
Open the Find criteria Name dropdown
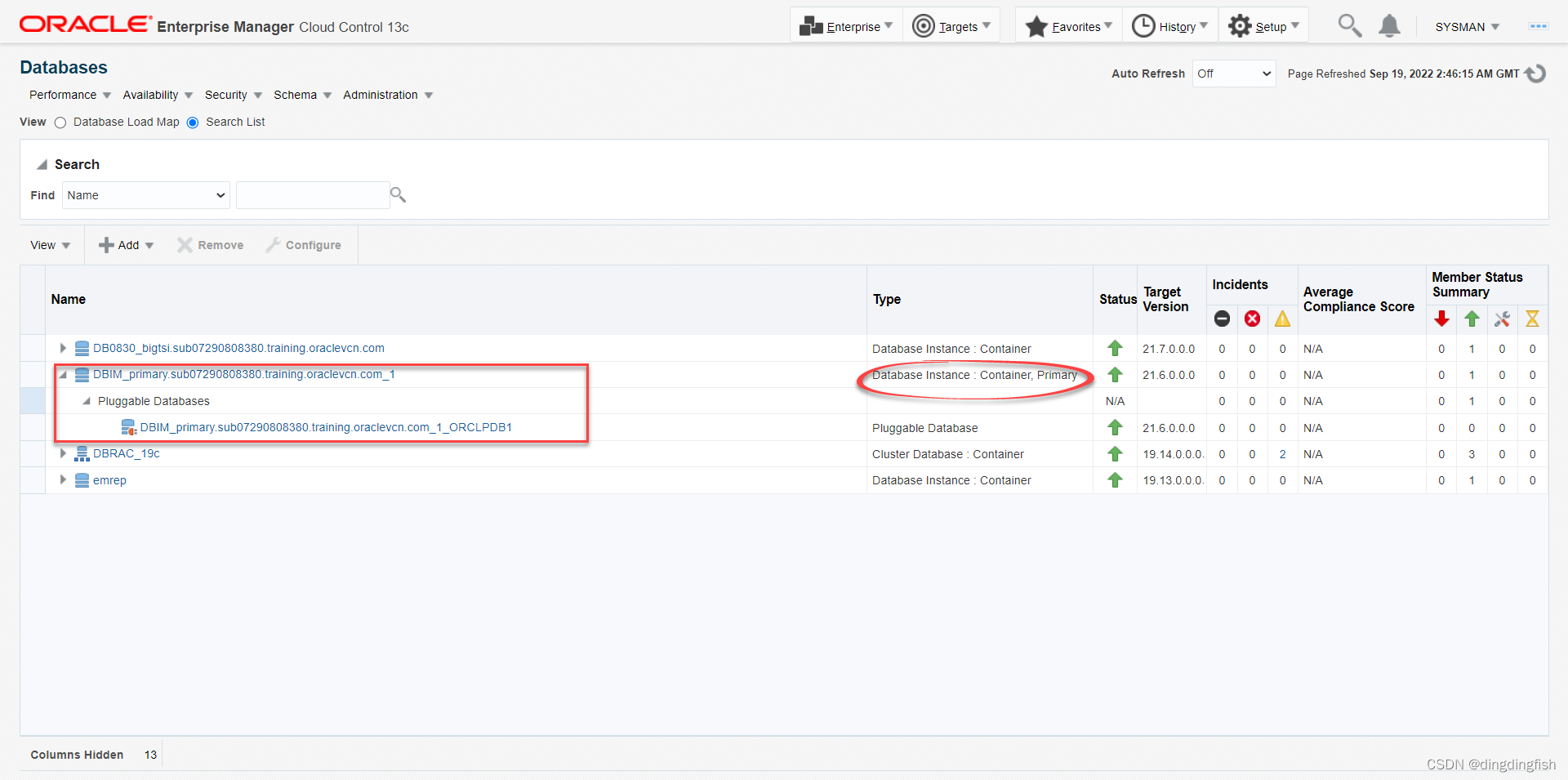pos(145,195)
